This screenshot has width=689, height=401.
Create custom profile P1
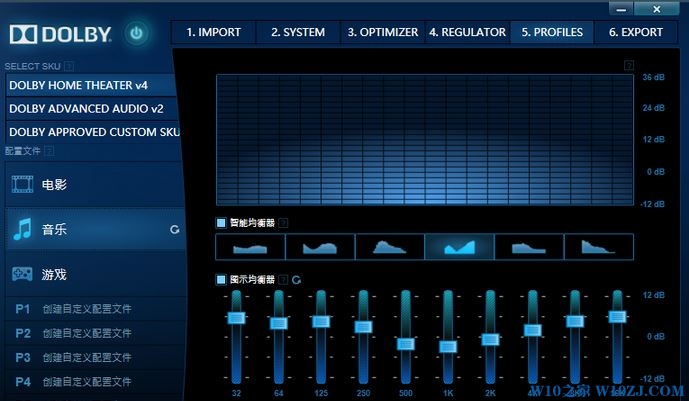pos(95,309)
